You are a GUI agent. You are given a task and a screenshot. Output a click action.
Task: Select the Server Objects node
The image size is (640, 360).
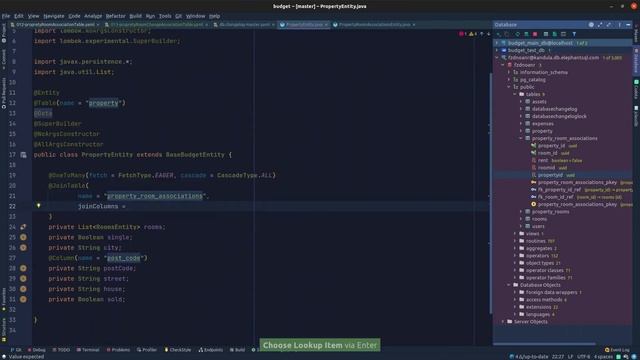tap(531, 322)
